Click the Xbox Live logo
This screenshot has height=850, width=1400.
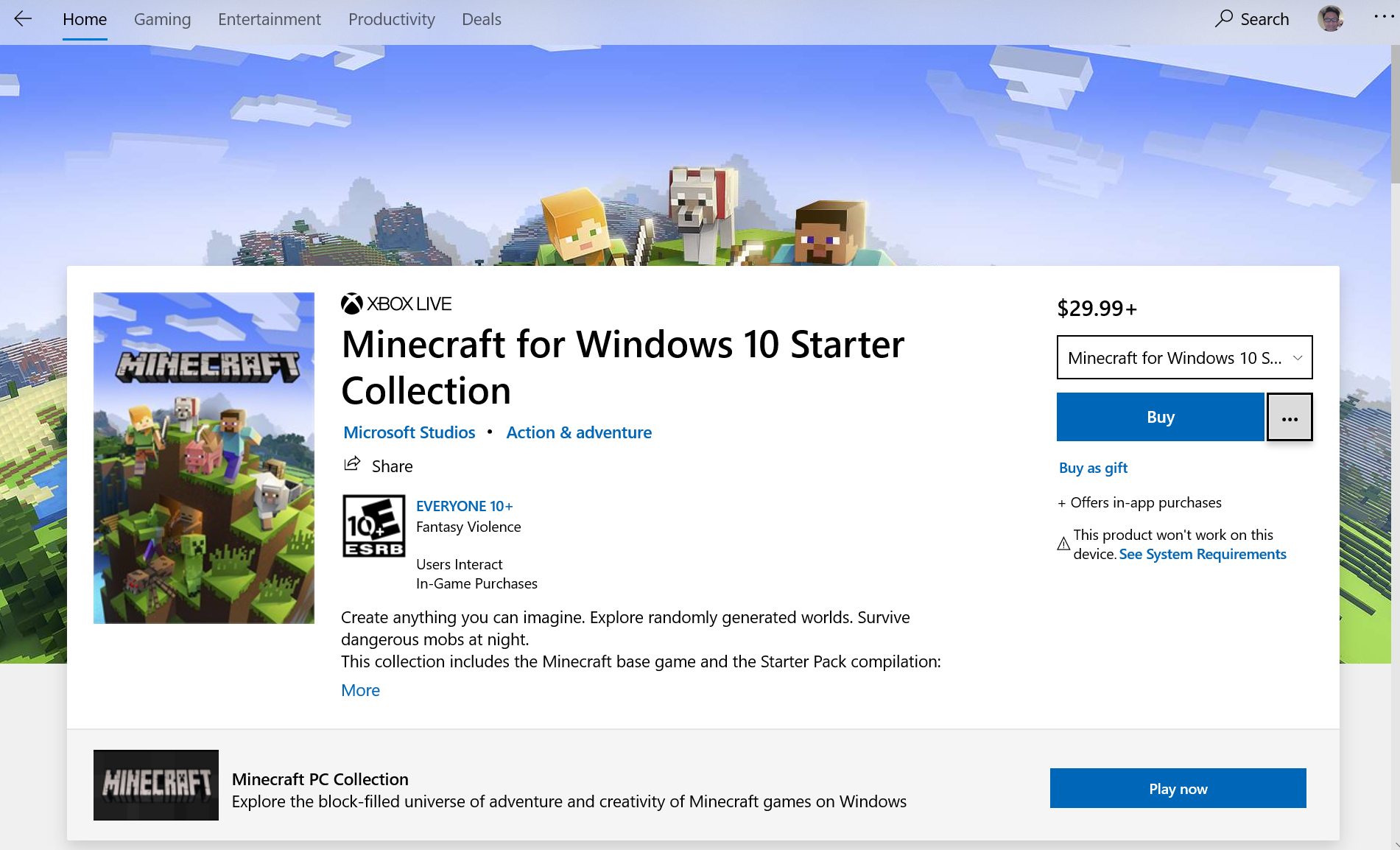tap(396, 303)
